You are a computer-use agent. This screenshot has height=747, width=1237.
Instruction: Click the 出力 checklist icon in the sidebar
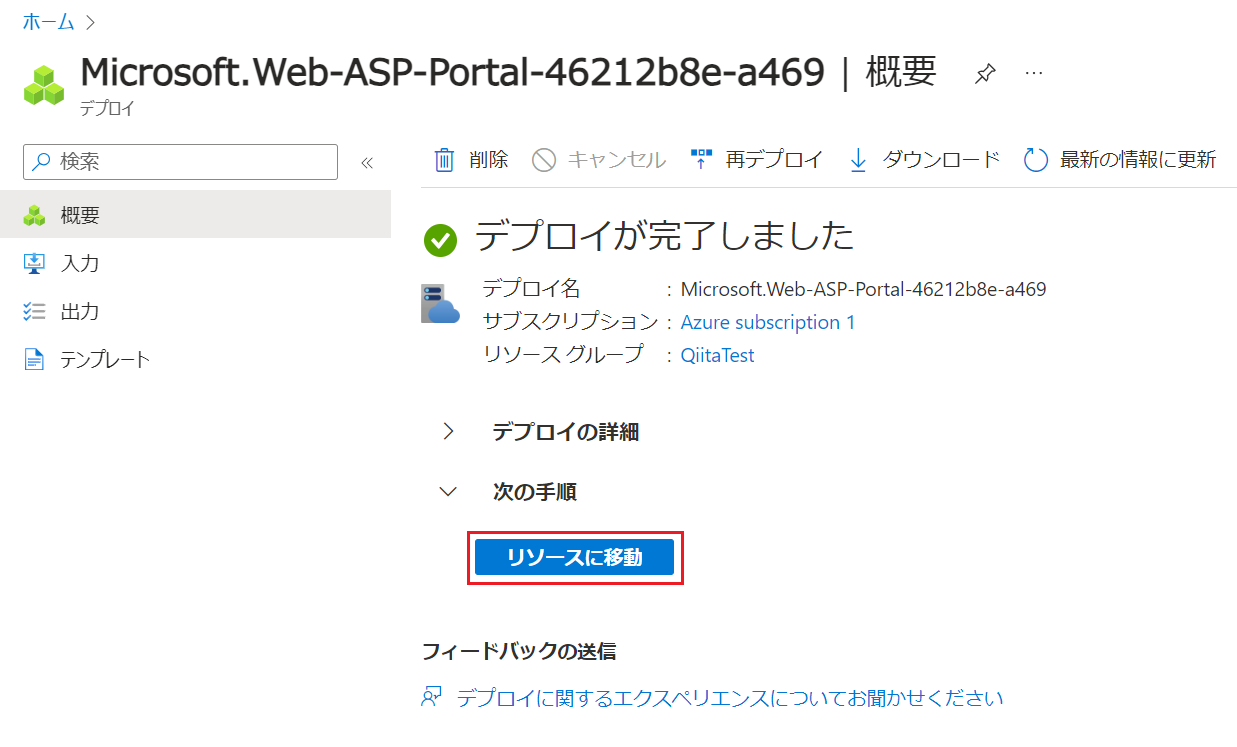click(x=35, y=311)
